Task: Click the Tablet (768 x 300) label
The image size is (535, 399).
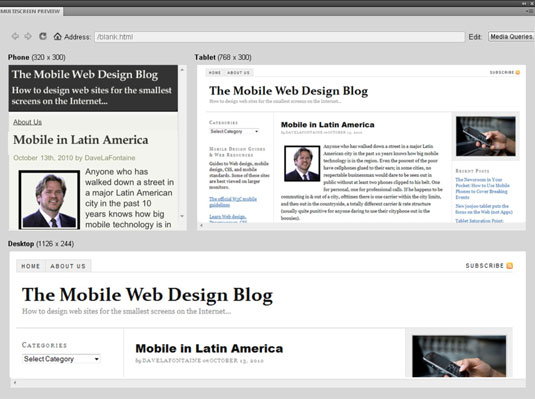Action: (223, 57)
